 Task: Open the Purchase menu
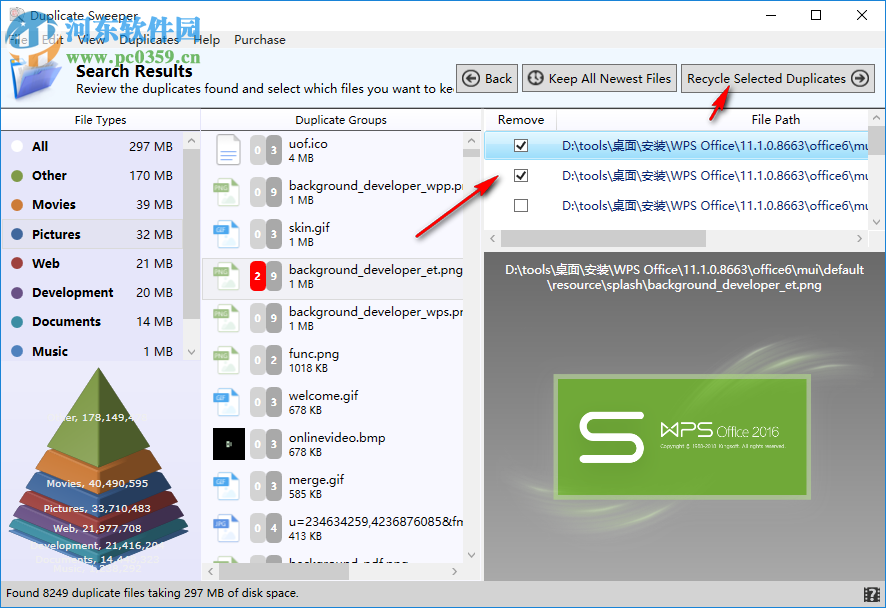pyautogui.click(x=259, y=40)
